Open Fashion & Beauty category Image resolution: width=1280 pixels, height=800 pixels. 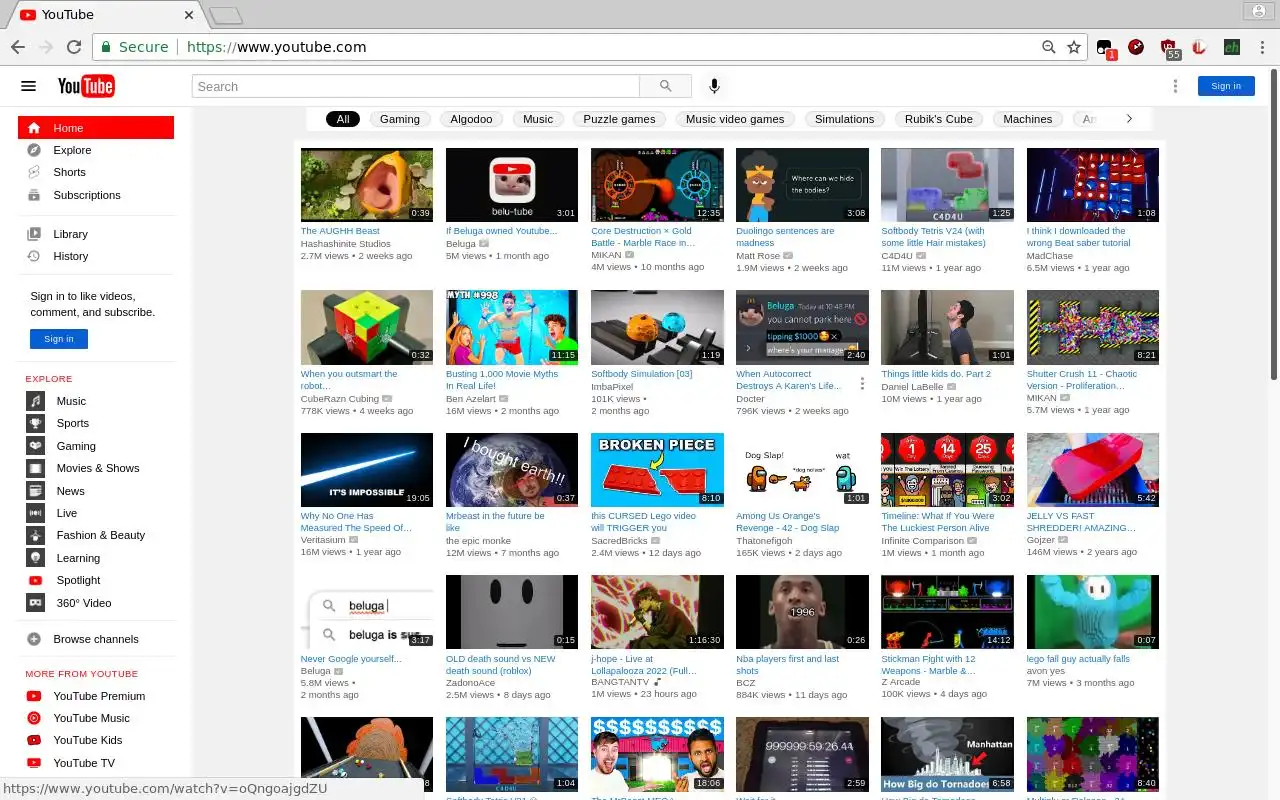(x=96, y=535)
